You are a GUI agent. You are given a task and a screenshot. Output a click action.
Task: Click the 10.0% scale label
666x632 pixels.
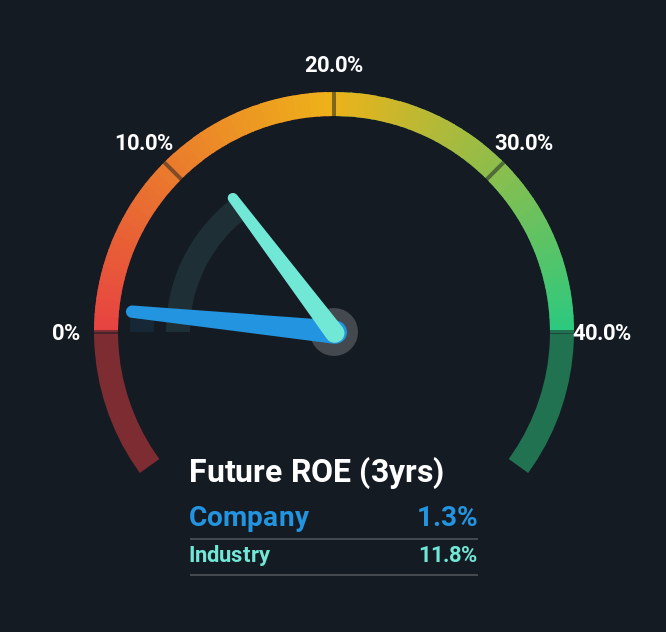pyautogui.click(x=144, y=142)
